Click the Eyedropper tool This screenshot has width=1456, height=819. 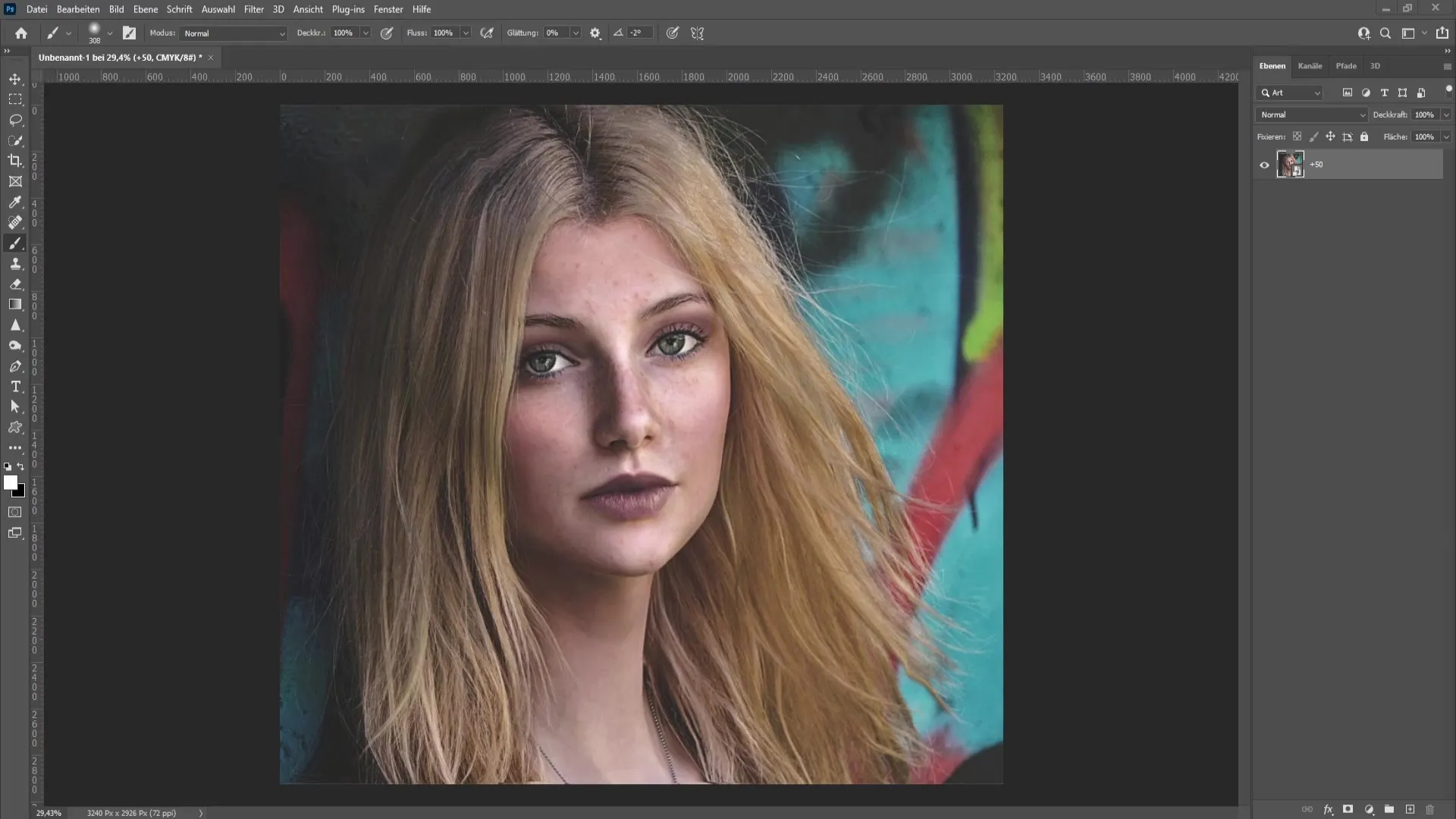(x=15, y=202)
